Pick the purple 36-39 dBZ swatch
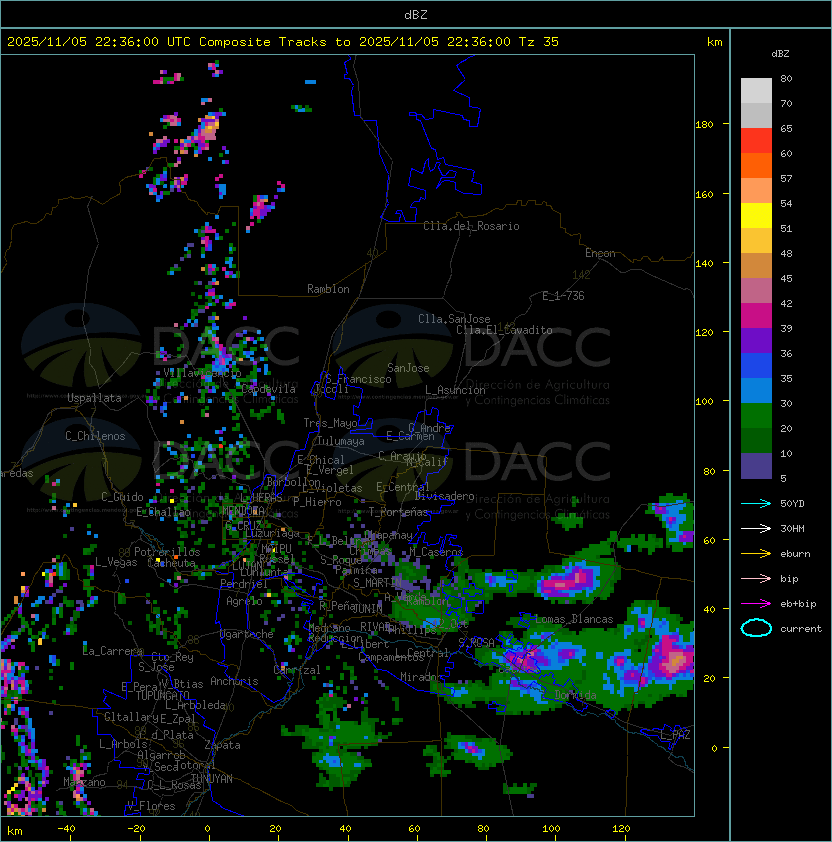The image size is (832, 842). tap(756, 340)
